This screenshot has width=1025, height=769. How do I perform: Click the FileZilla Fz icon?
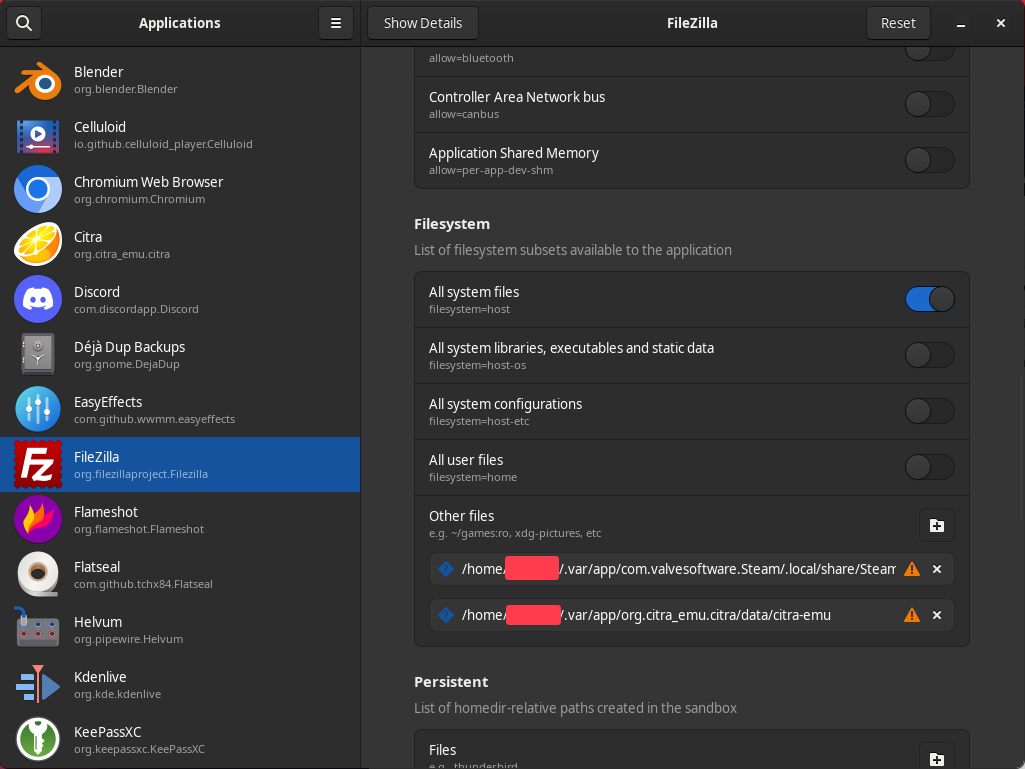[x=38, y=464]
